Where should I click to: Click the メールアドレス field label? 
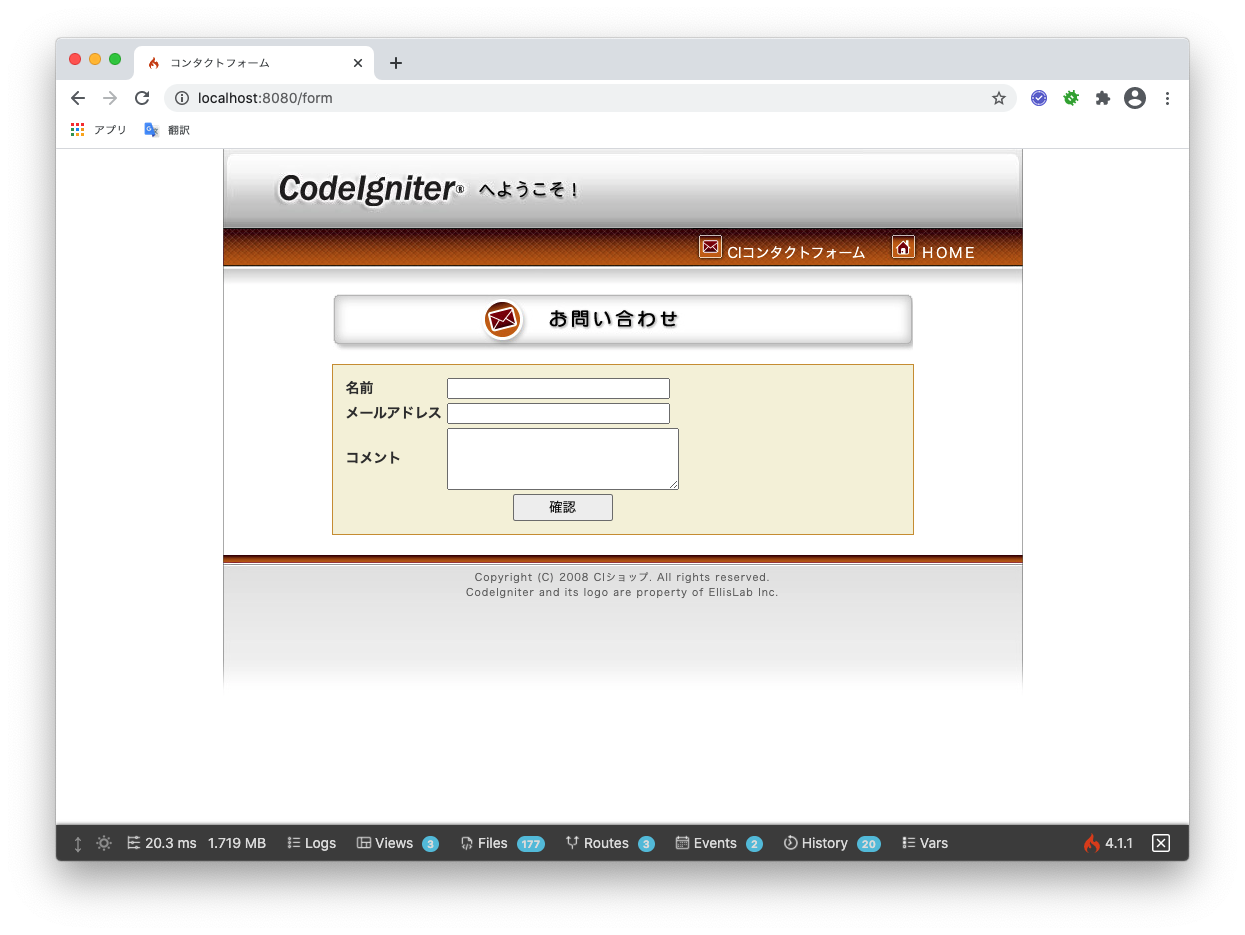393,413
